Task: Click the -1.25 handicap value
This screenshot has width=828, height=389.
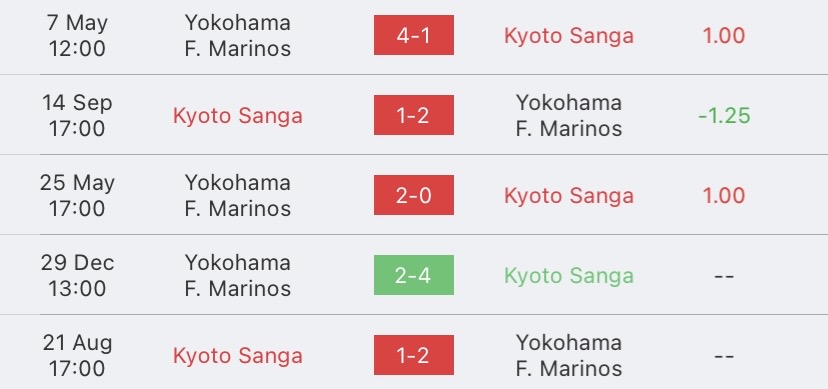Action: [x=724, y=116]
